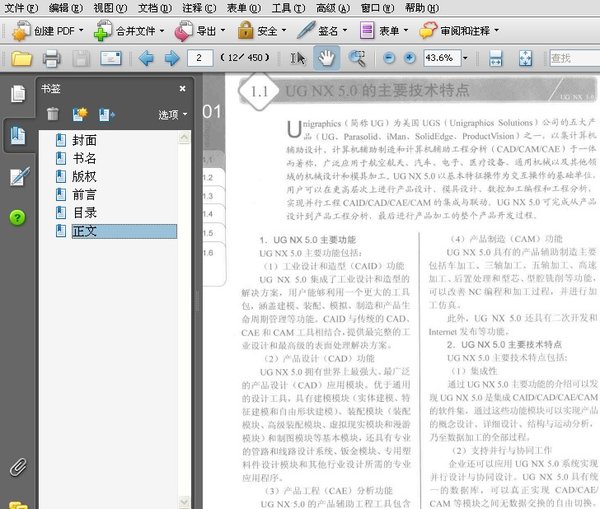Open the Attachments paperclip panel
600x509 pixels.
[x=17, y=467]
